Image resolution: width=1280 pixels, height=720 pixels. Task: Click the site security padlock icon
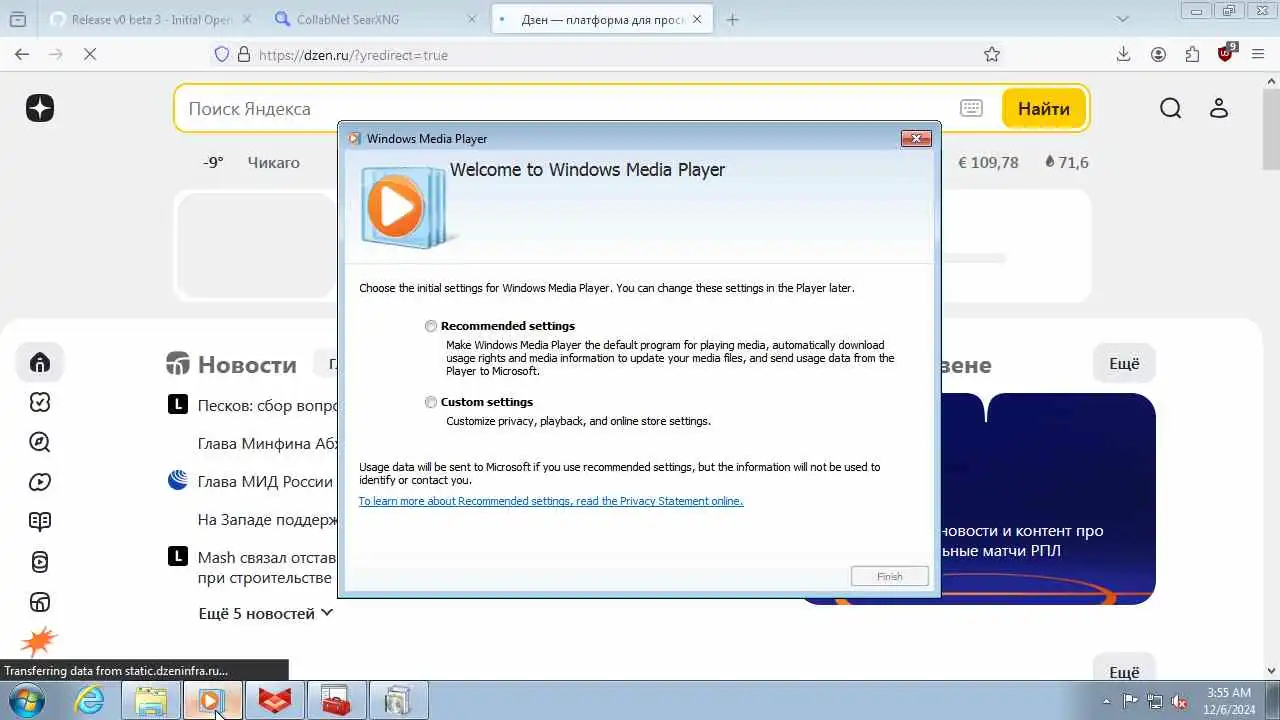pos(243,55)
